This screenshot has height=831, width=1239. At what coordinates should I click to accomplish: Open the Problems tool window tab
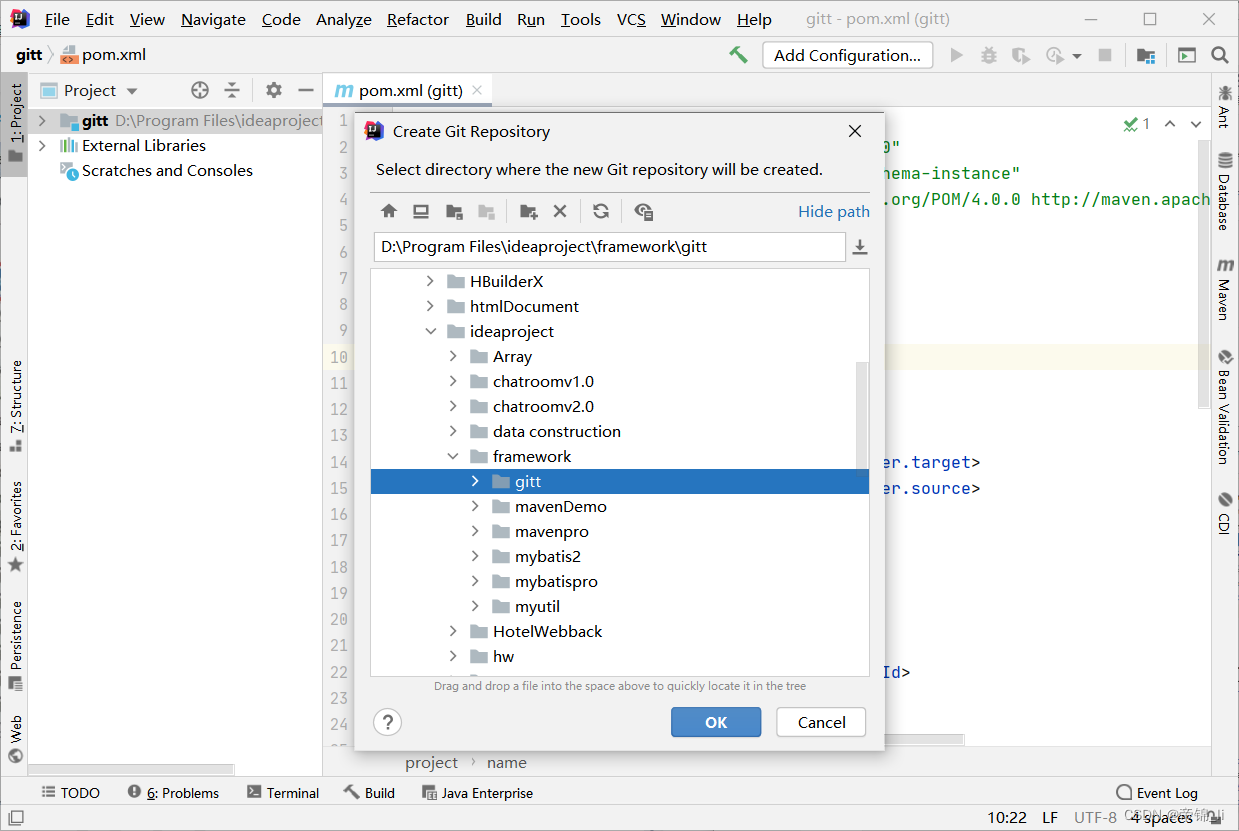(x=174, y=793)
